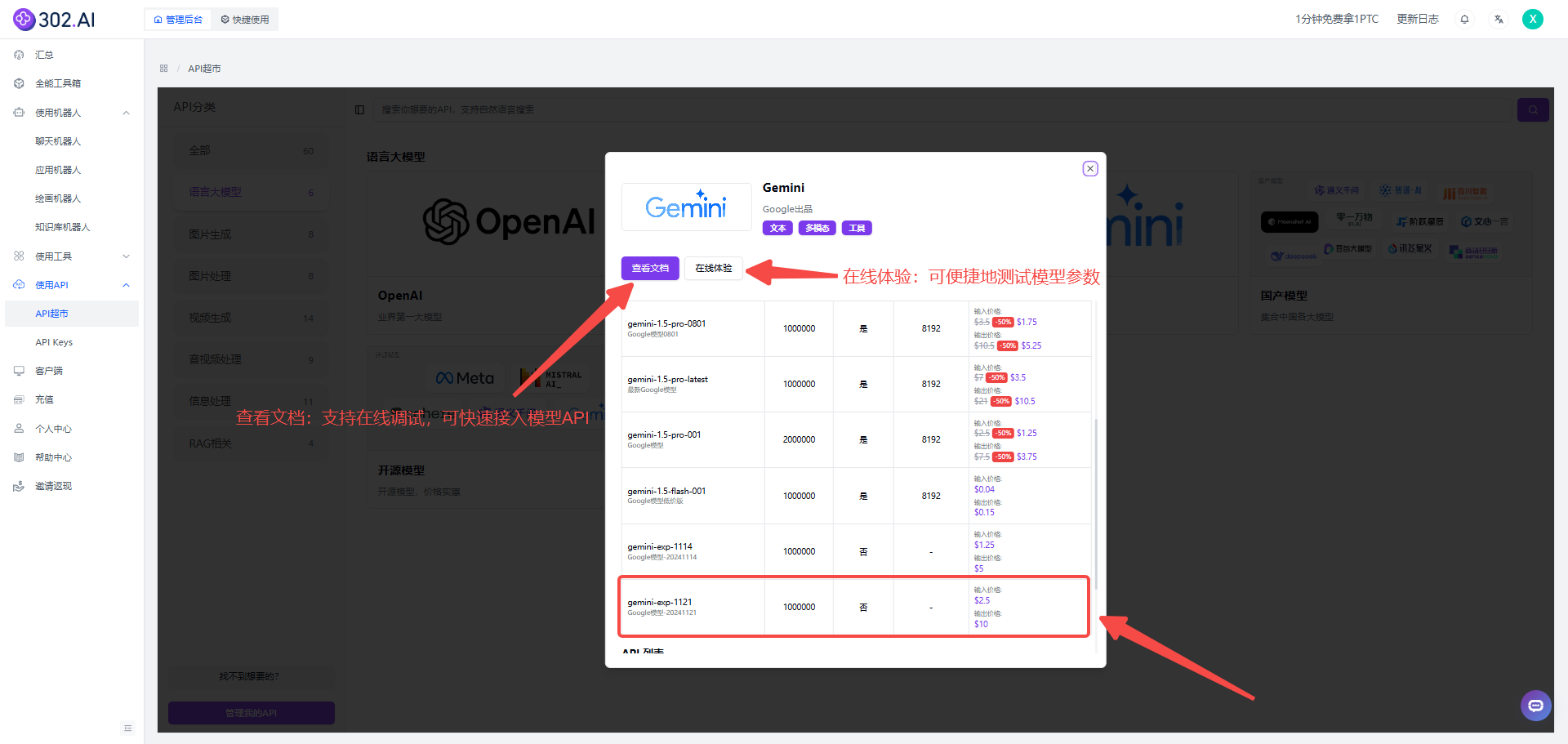The width and height of the screenshot is (1568, 744).
Task: Click gemini-1.5-pro-001 model name
Action: click(664, 434)
